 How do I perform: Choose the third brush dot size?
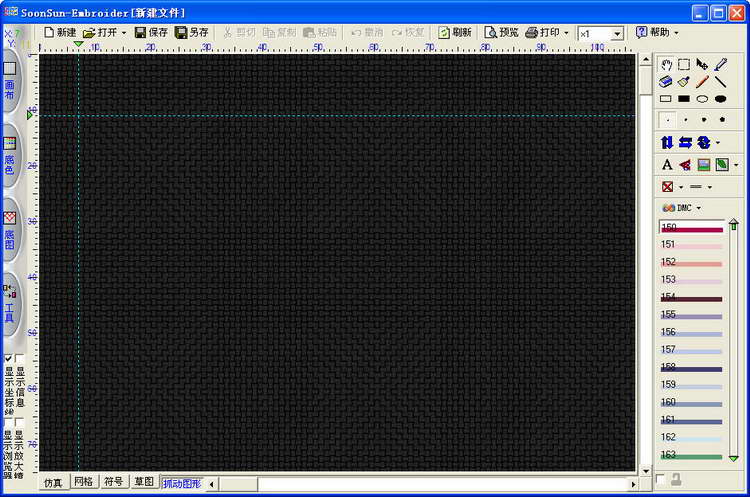pyautogui.click(x=704, y=120)
